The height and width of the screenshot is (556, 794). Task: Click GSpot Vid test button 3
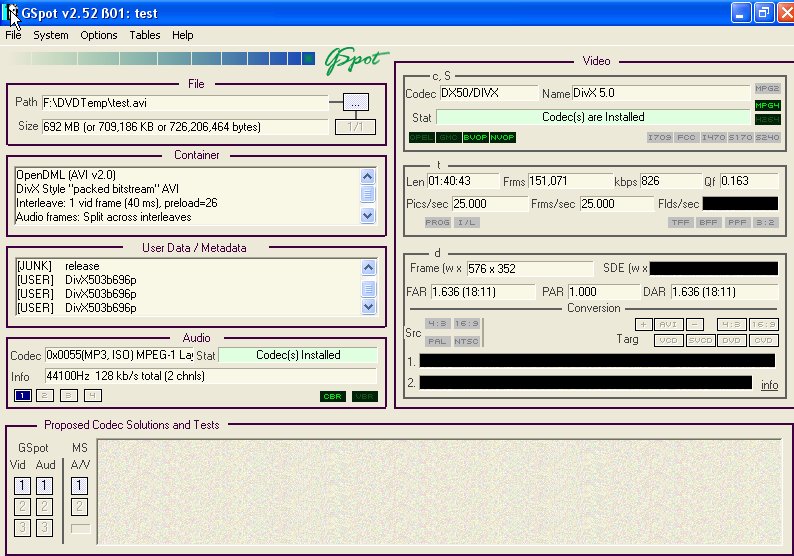(x=22, y=528)
